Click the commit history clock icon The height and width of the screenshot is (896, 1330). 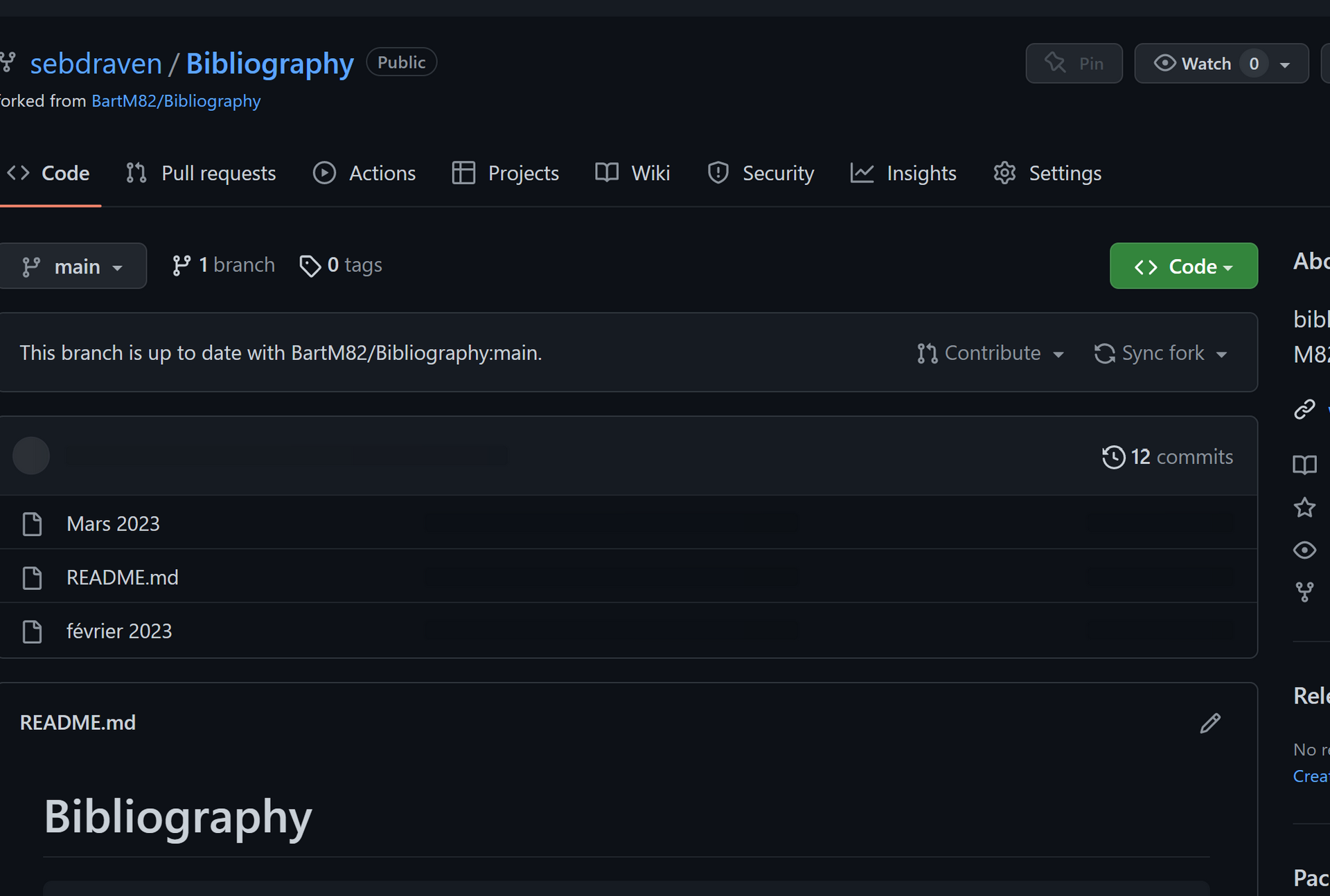[1113, 457]
